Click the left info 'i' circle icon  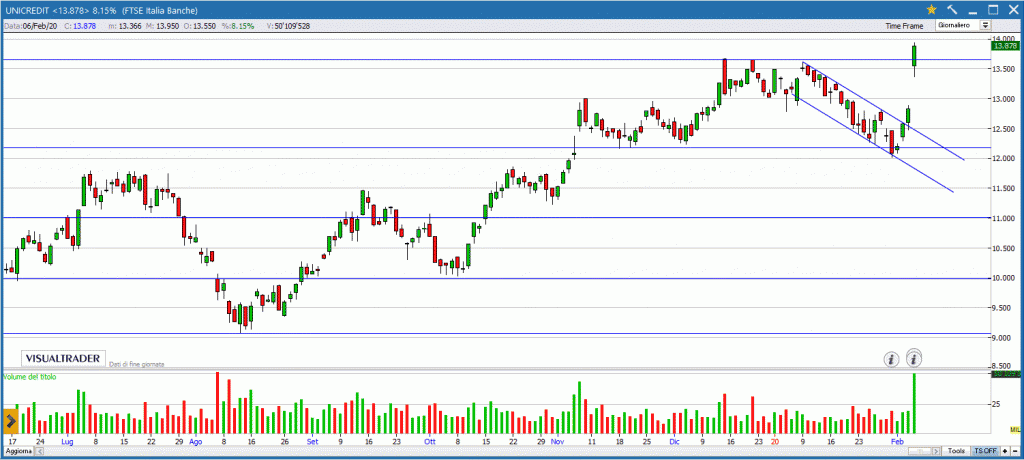891,359
